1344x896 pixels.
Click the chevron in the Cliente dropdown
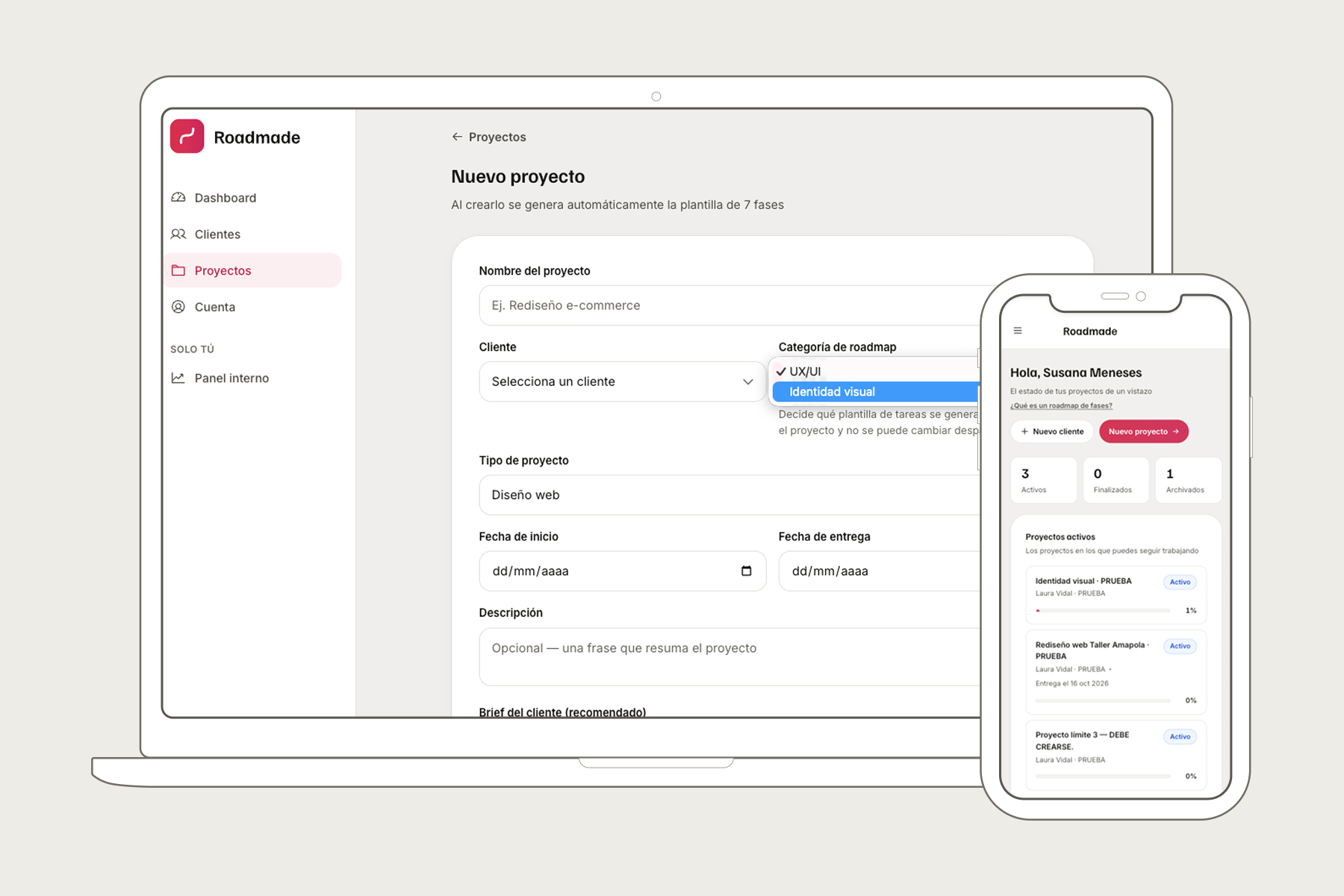(x=747, y=382)
